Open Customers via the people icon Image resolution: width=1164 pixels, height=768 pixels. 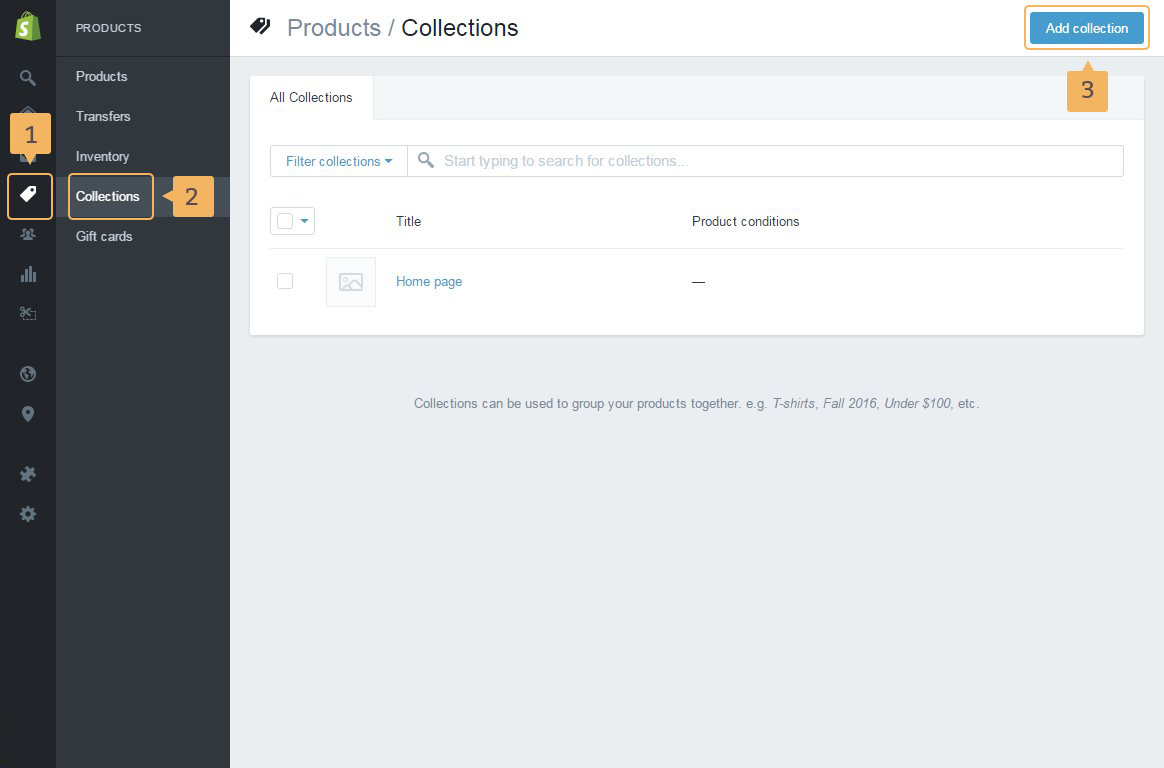tap(28, 234)
